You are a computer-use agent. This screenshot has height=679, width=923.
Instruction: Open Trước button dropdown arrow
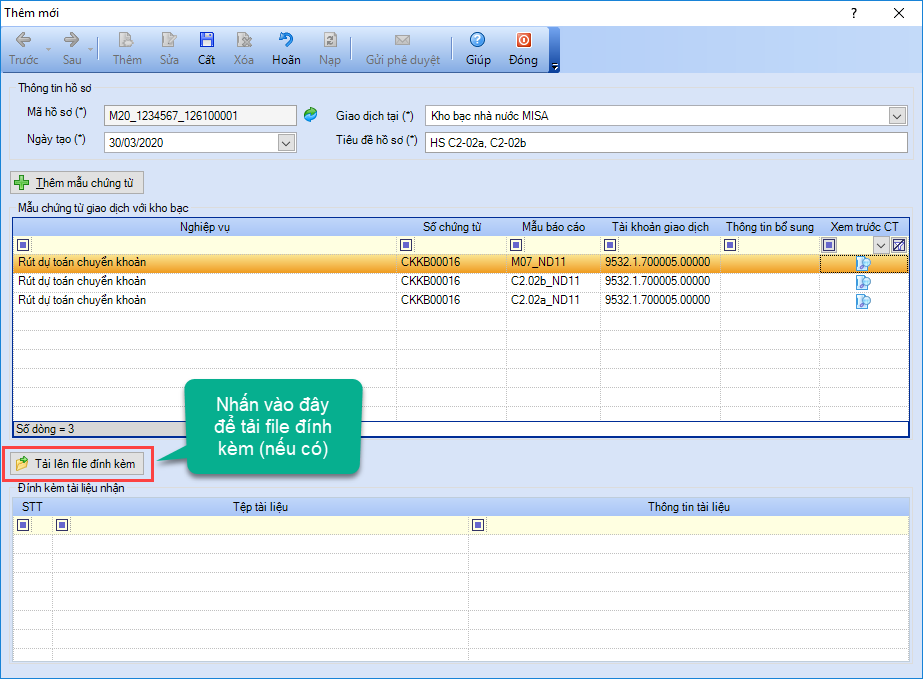click(48, 49)
